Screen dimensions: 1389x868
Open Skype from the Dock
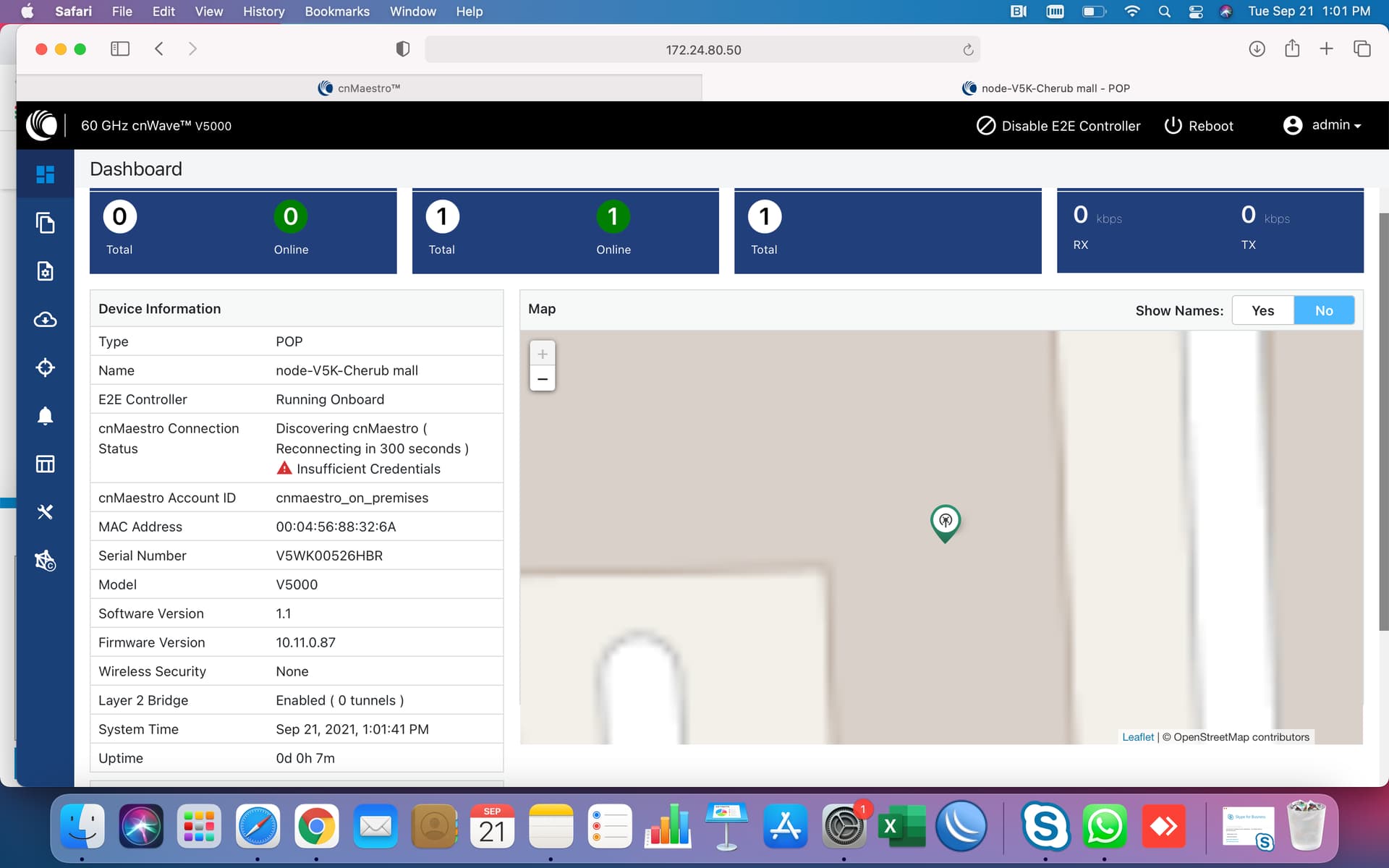pos(1045,826)
